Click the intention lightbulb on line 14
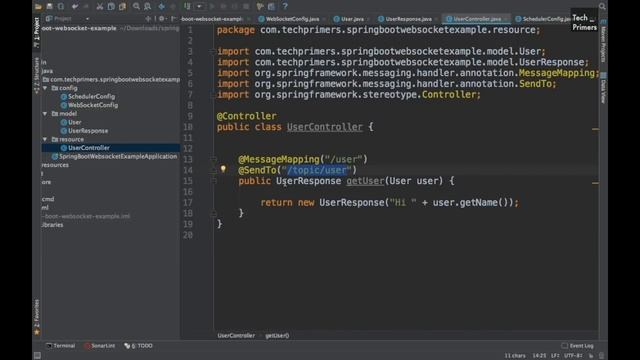 (x=223, y=168)
